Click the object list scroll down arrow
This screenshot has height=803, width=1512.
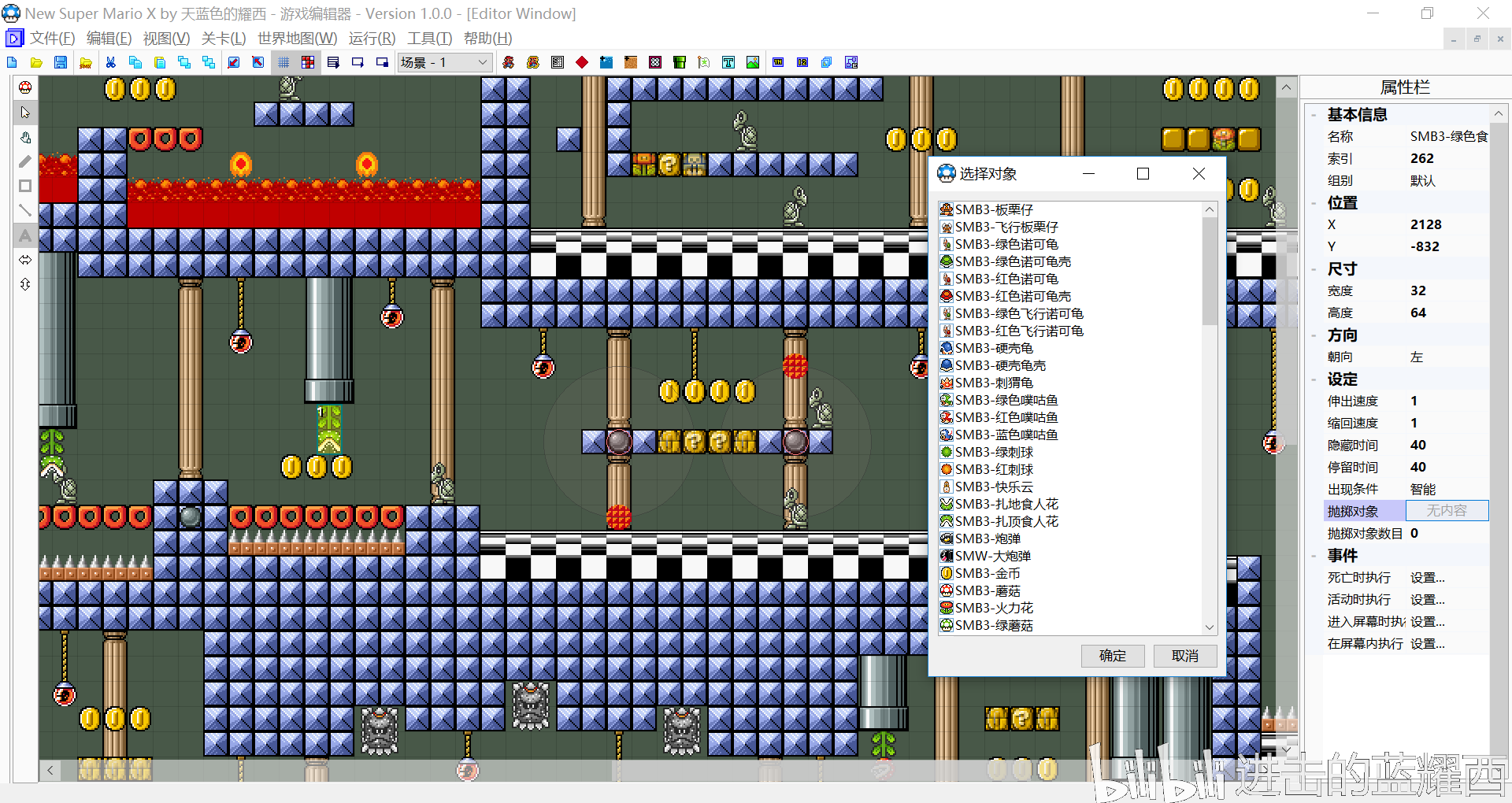click(1210, 627)
